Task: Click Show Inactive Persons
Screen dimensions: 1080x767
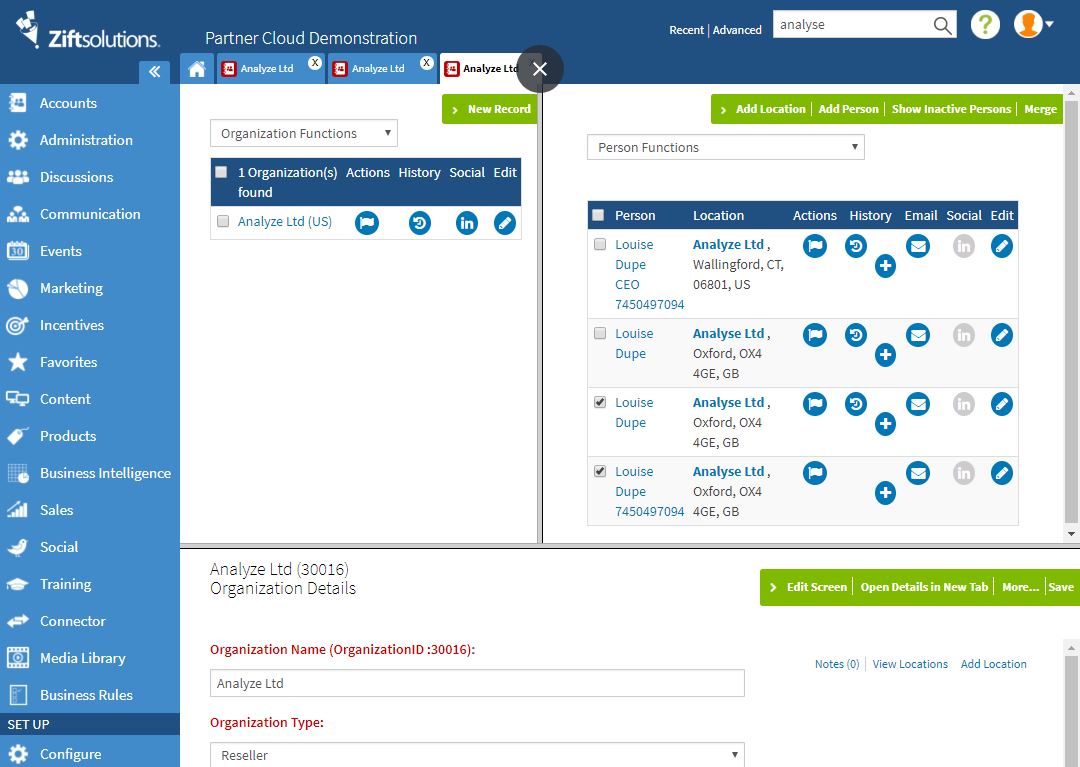Action: pos(951,109)
